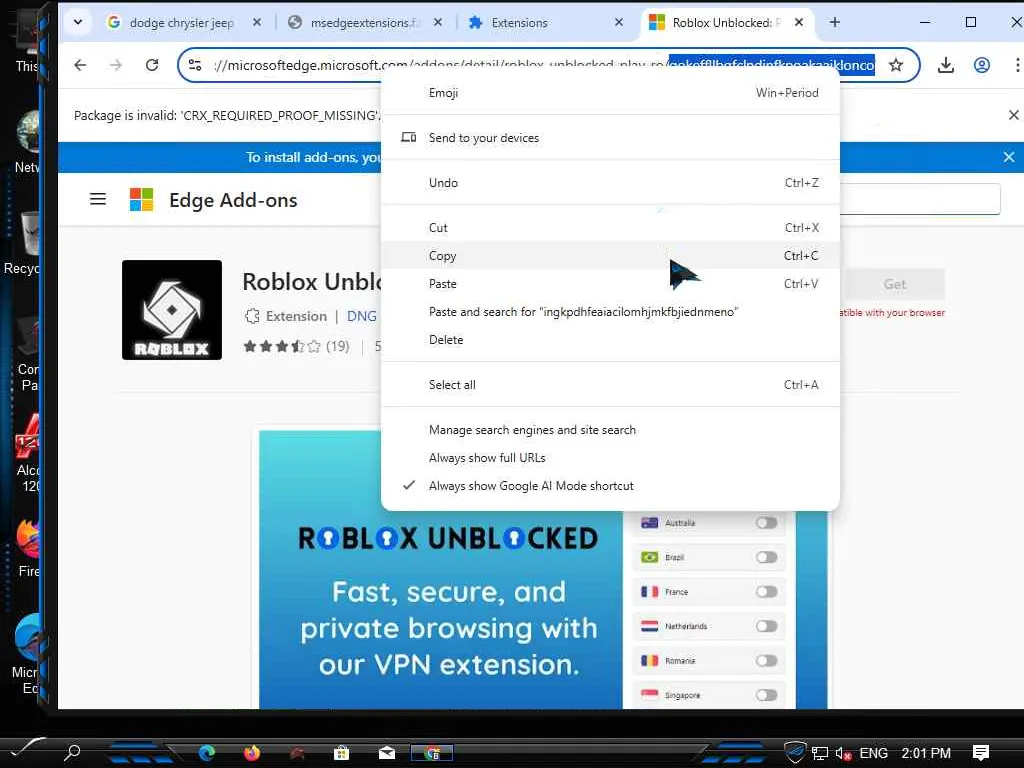Close the msedgeextensions tab
1024x768 pixels.
438,22
